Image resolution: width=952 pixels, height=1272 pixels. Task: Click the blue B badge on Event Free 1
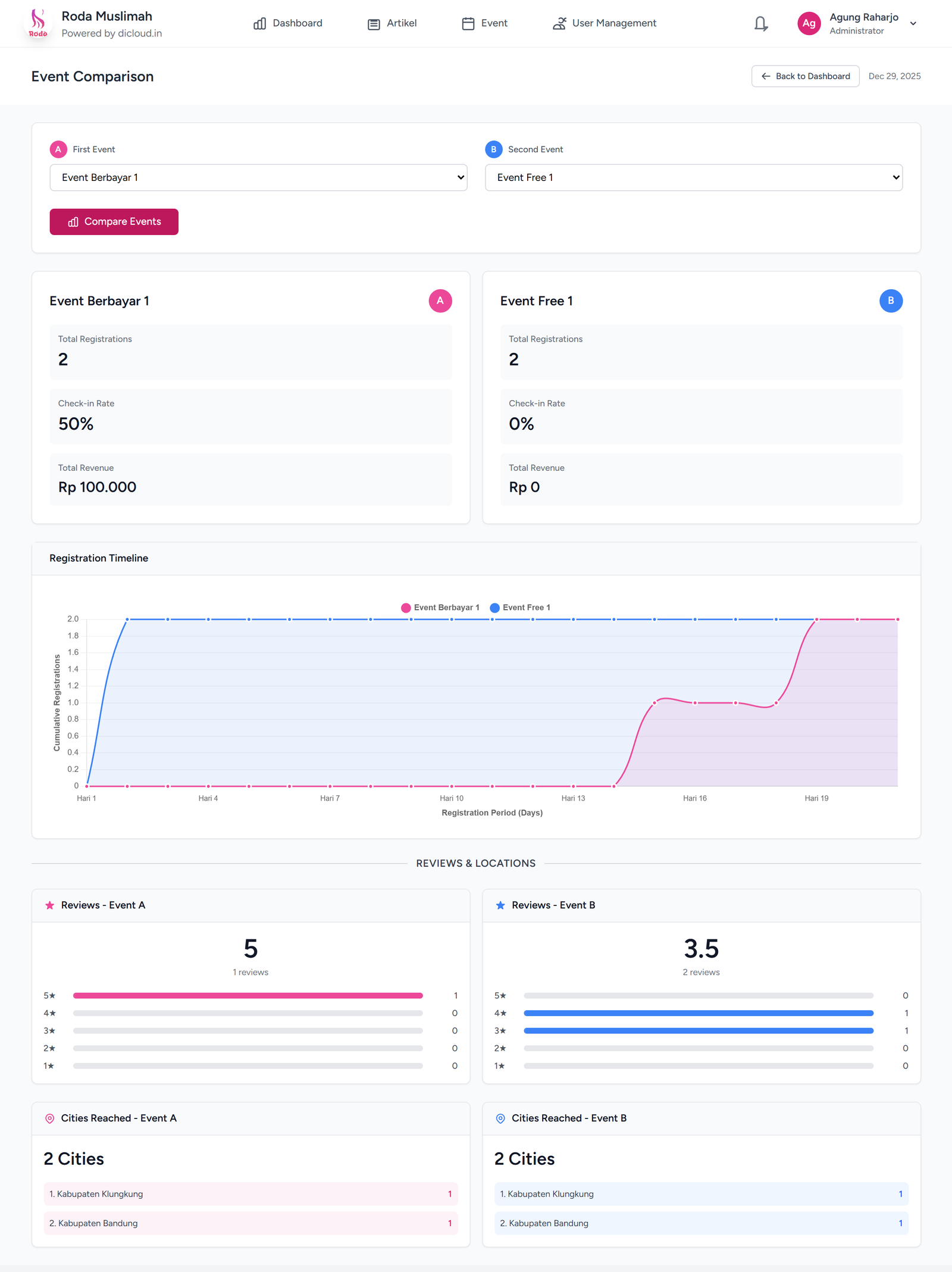coord(891,301)
